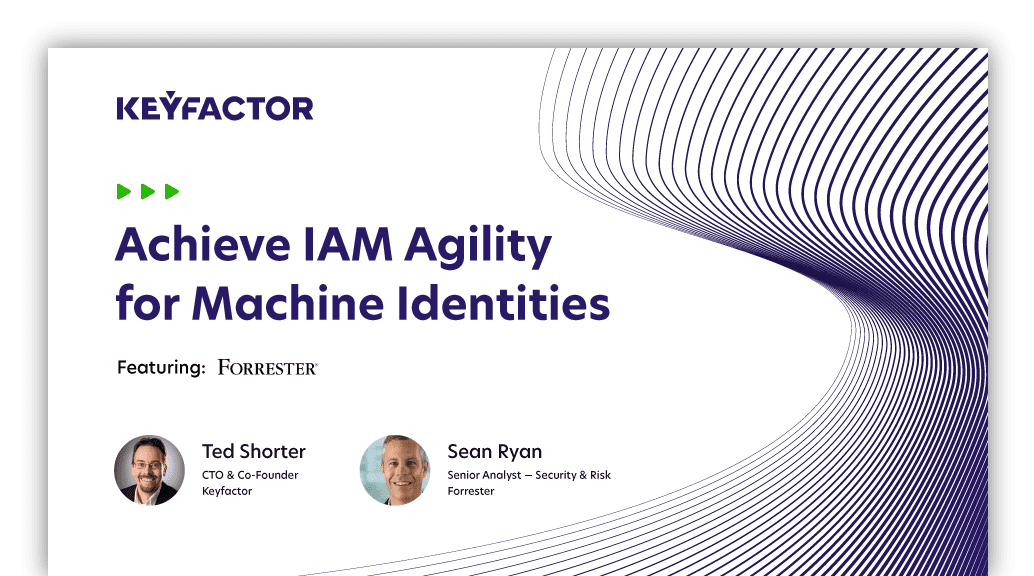This screenshot has height=576, width=1034.
Task: Click 'Keyfactor' under Ted Shorter's title
Action: pos(227,491)
